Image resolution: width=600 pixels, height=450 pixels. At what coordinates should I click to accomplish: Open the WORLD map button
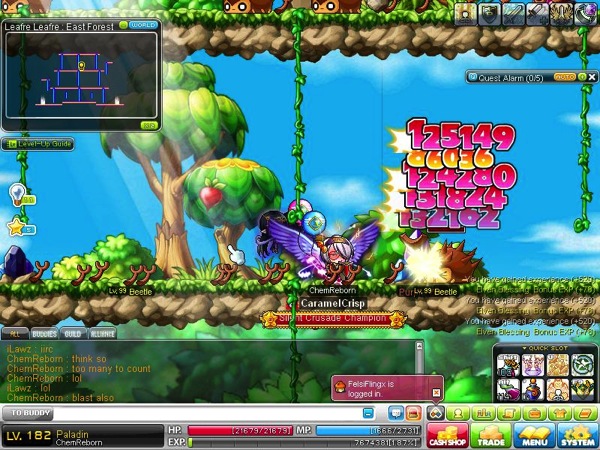(x=143, y=25)
